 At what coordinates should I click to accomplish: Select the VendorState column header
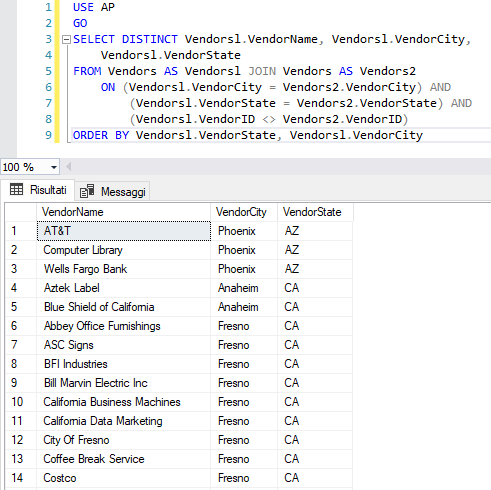315,212
